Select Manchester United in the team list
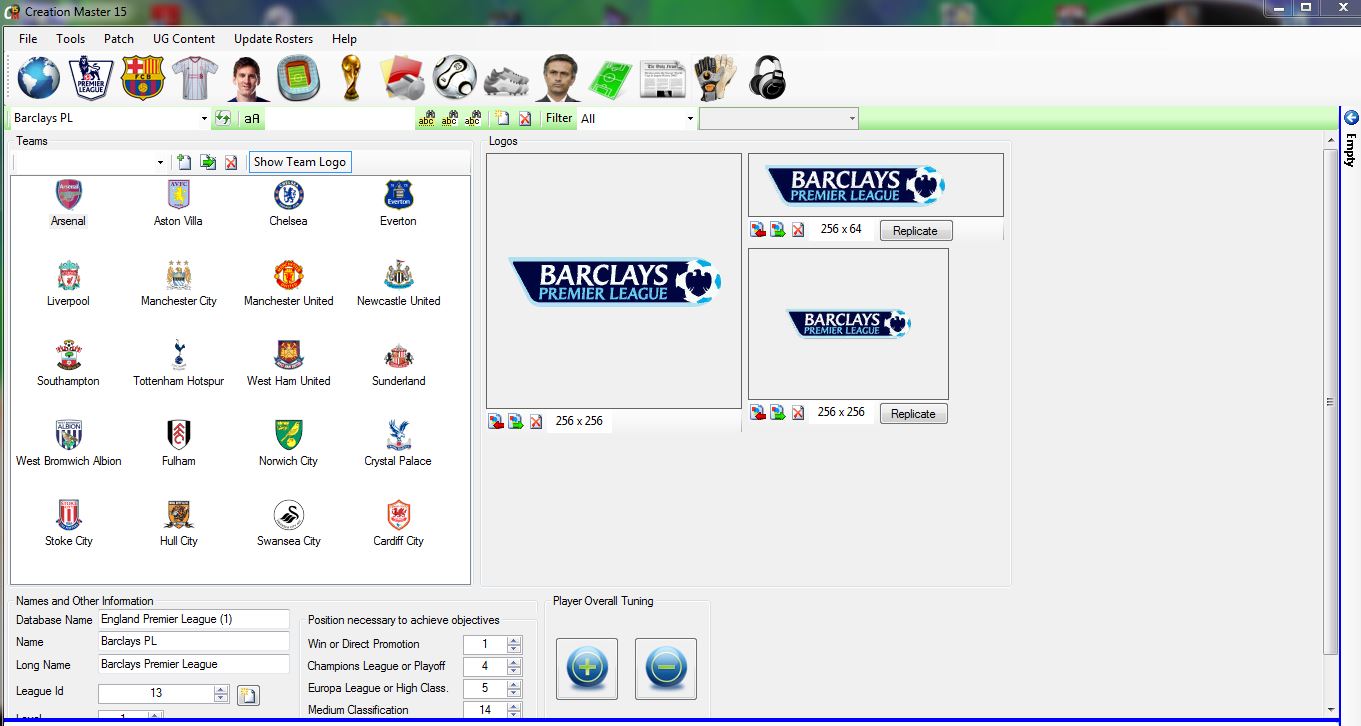The height and width of the screenshot is (726, 1361). pos(288,284)
